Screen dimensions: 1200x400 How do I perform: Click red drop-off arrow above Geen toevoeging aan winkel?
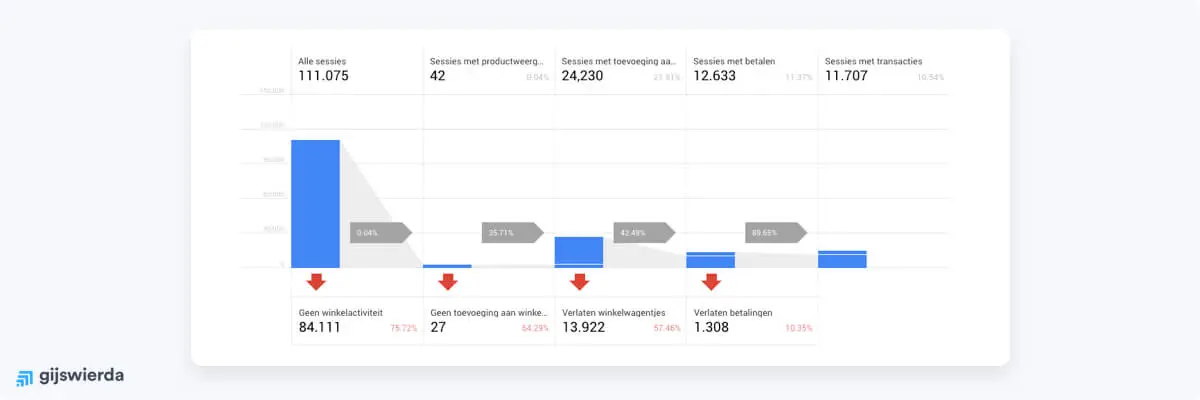(448, 282)
